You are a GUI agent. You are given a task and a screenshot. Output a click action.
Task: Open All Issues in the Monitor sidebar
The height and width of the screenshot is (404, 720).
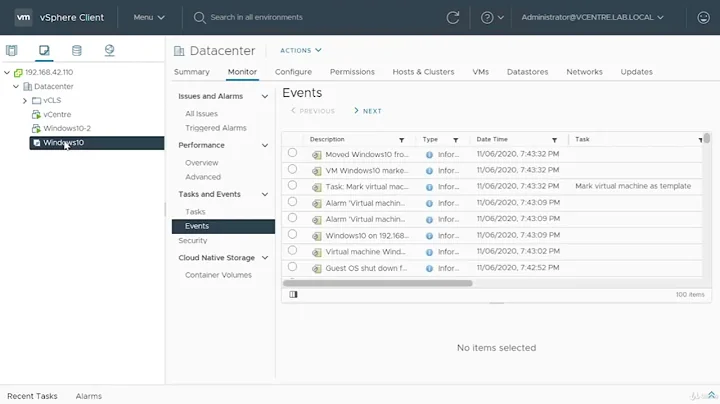202,114
